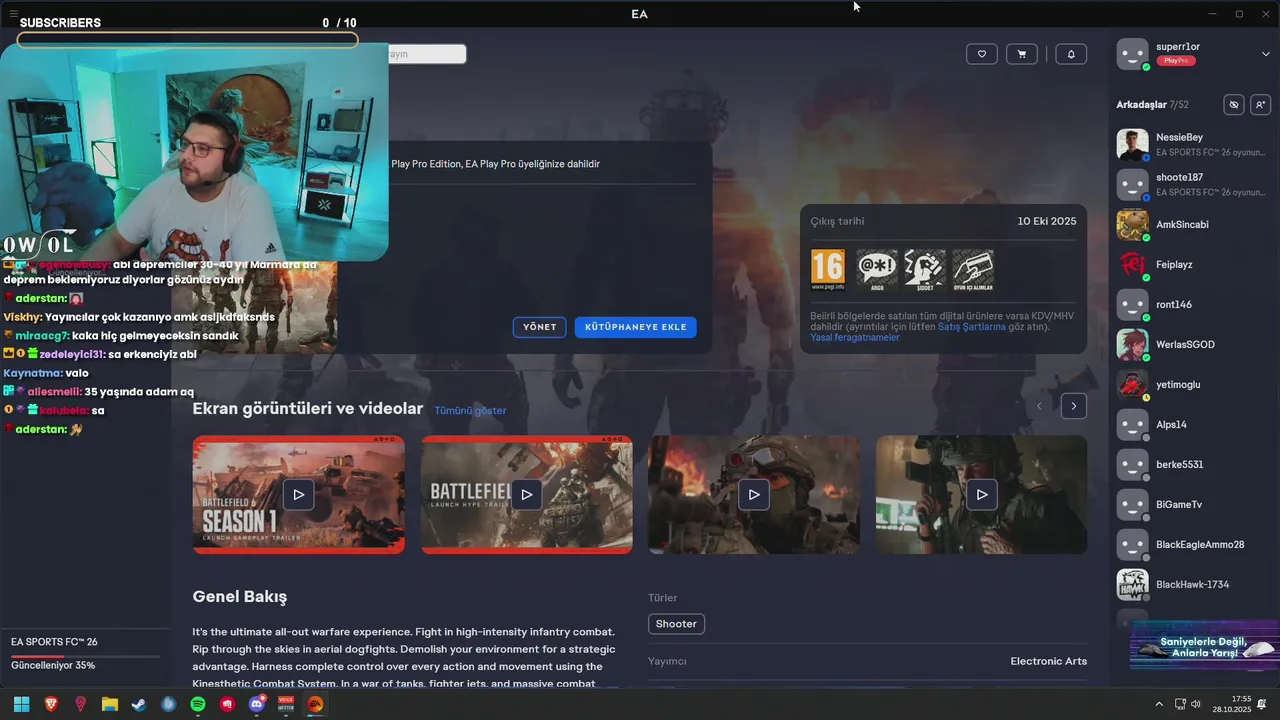Click the Argo bad language rating icon
This screenshot has width=1280, height=720.
pyautogui.click(x=877, y=270)
